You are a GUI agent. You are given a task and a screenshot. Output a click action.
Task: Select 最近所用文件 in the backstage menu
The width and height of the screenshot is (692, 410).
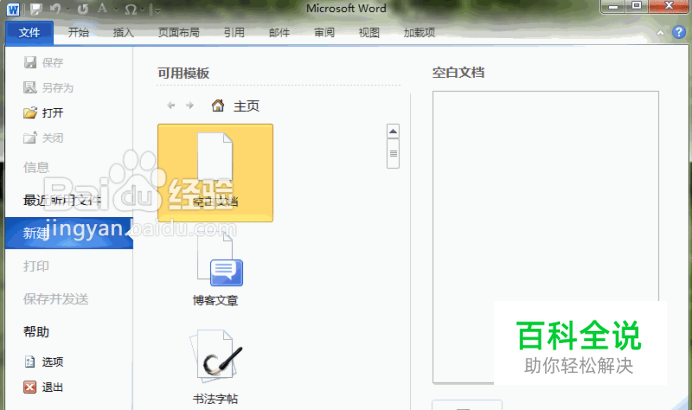62,201
